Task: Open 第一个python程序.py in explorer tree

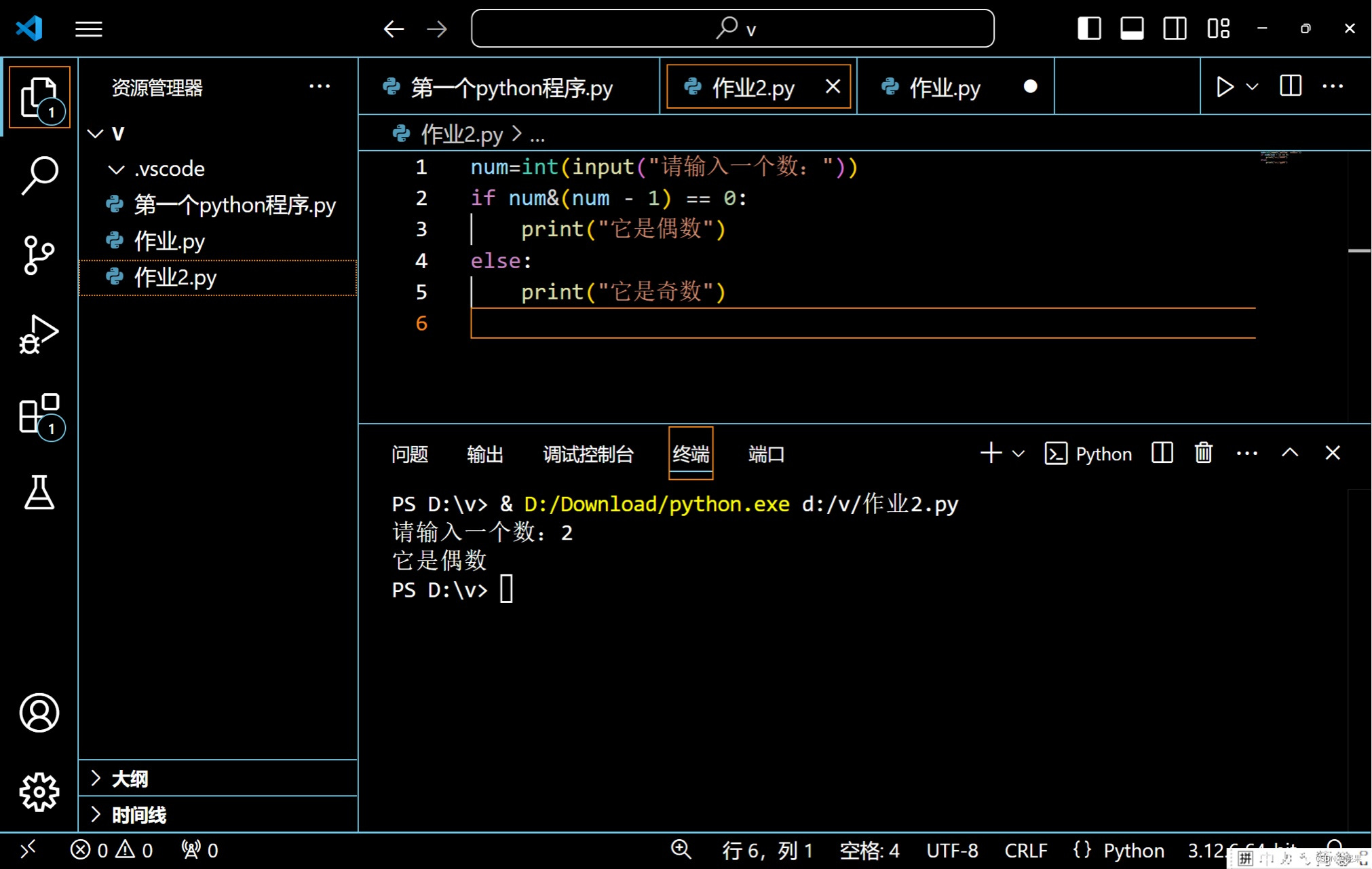Action: (218, 205)
